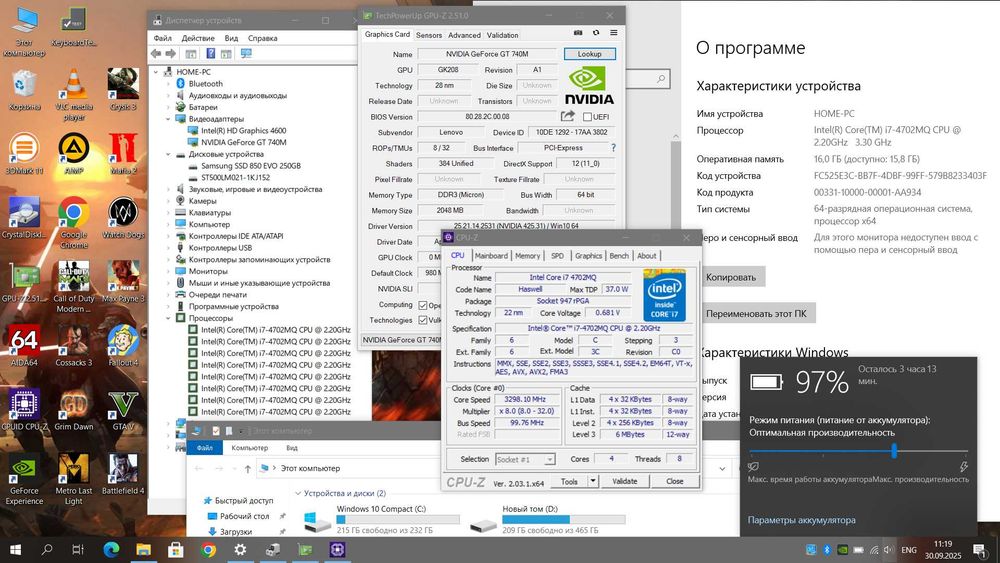
Task: Click the battery power mode slider
Action: [x=893, y=451]
